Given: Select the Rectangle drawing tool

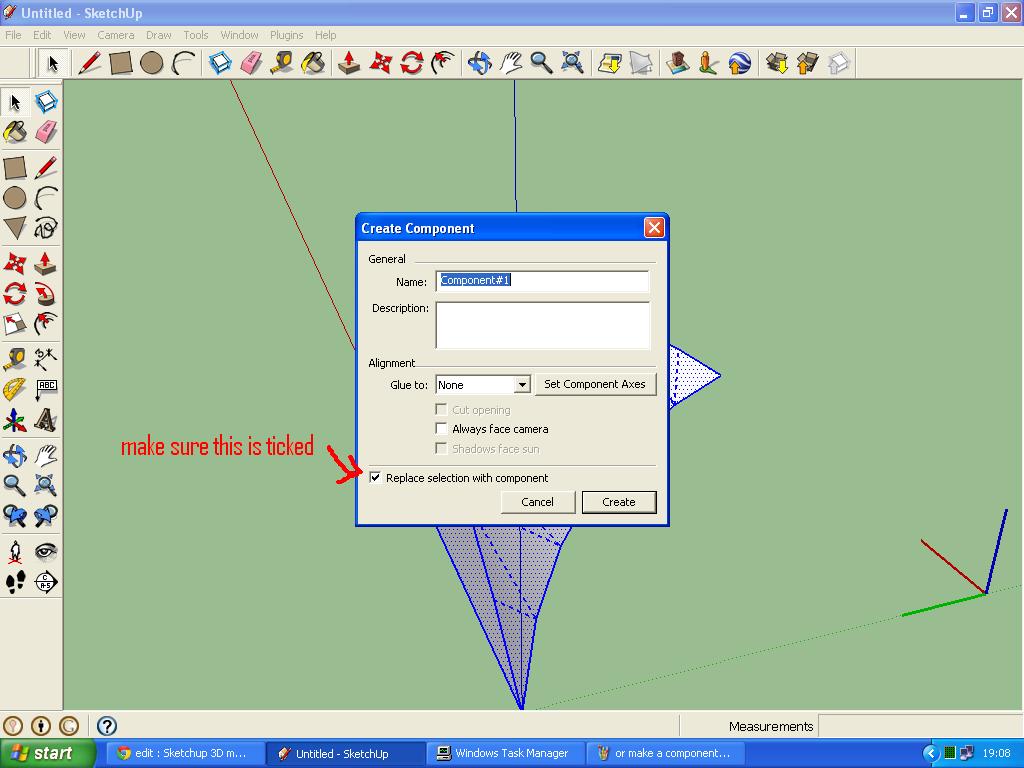Looking at the screenshot, I should click(x=119, y=62).
